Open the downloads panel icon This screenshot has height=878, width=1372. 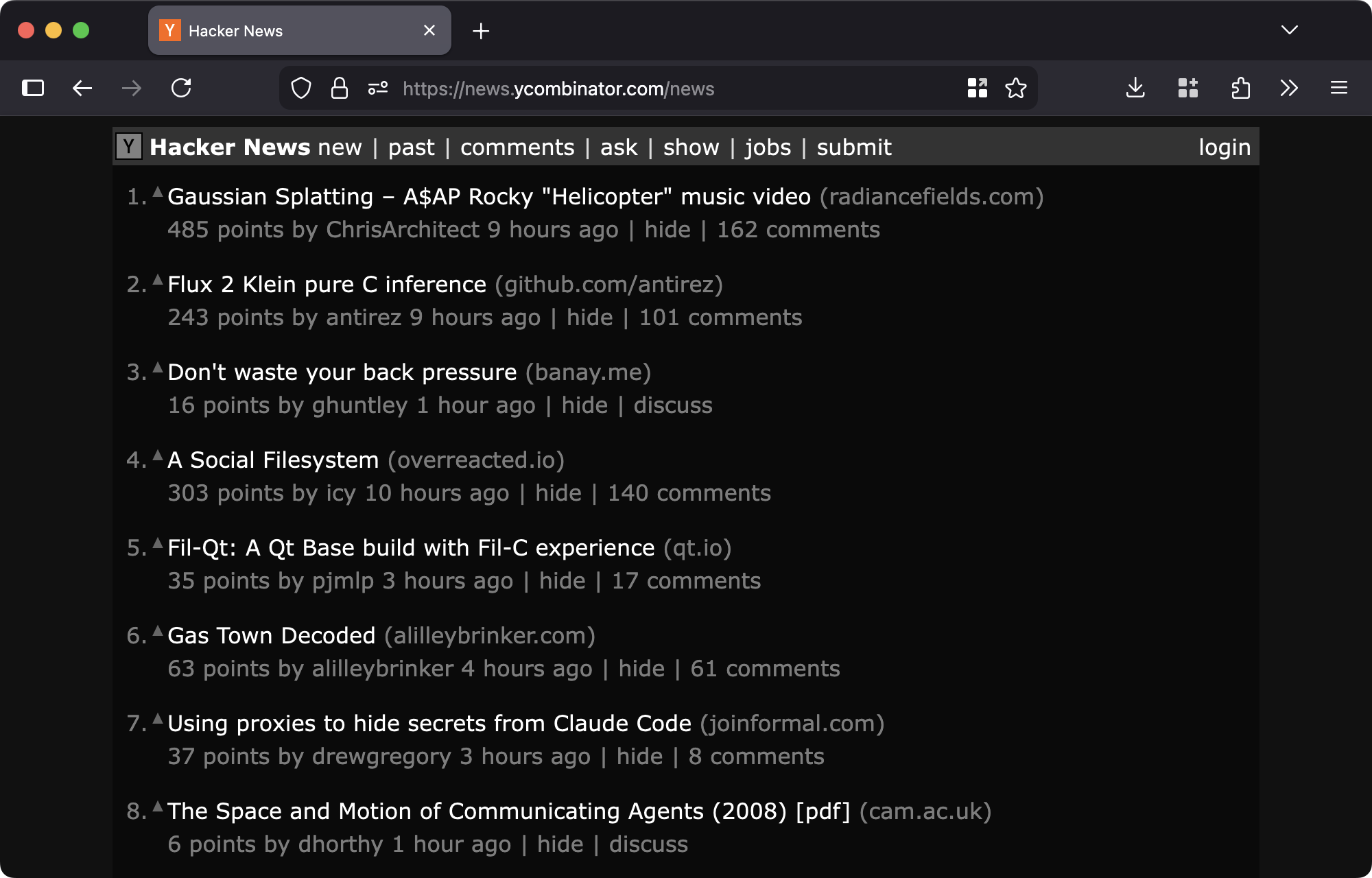[x=1135, y=88]
